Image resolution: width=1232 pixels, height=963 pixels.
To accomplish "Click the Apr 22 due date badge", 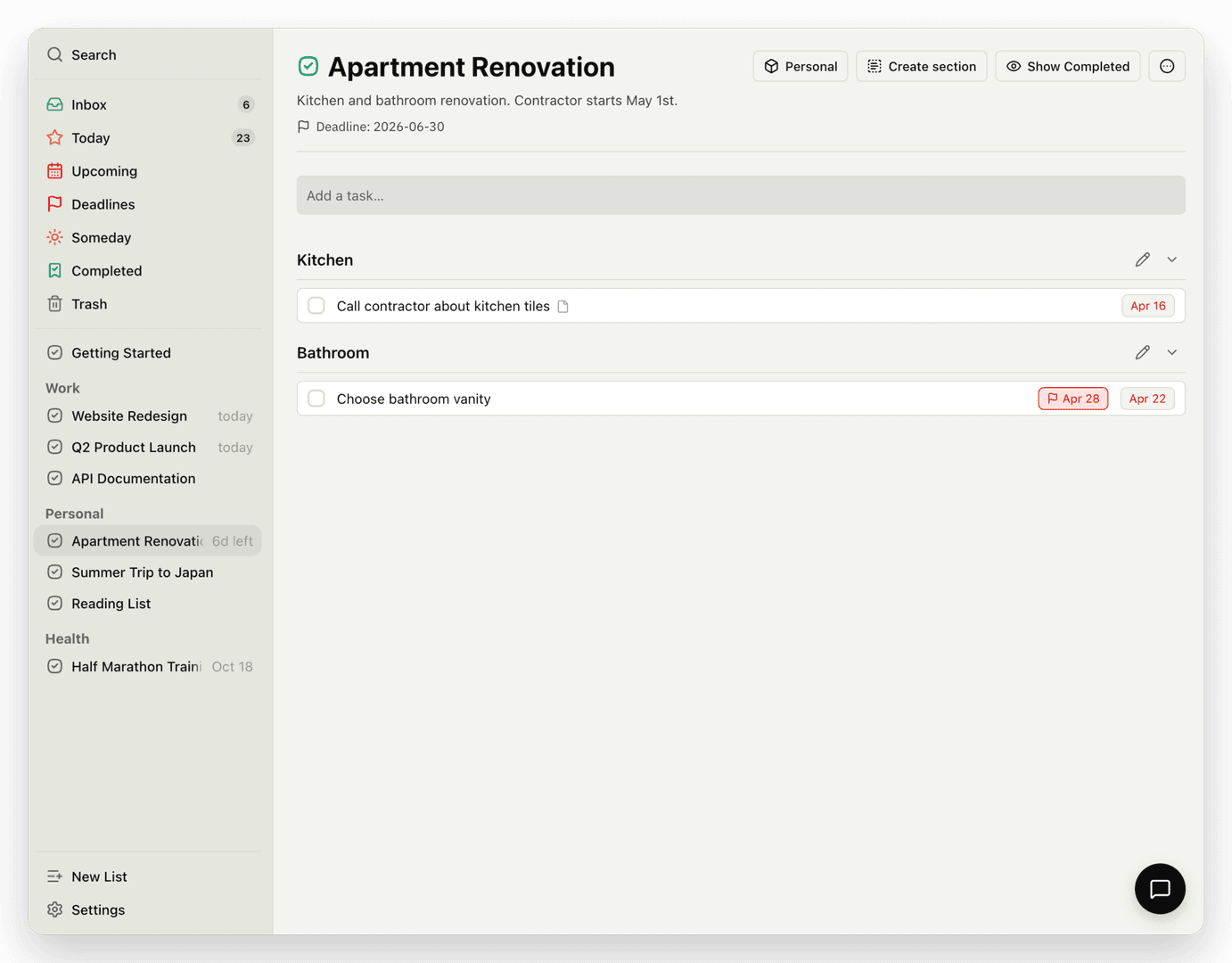I will [x=1147, y=399].
